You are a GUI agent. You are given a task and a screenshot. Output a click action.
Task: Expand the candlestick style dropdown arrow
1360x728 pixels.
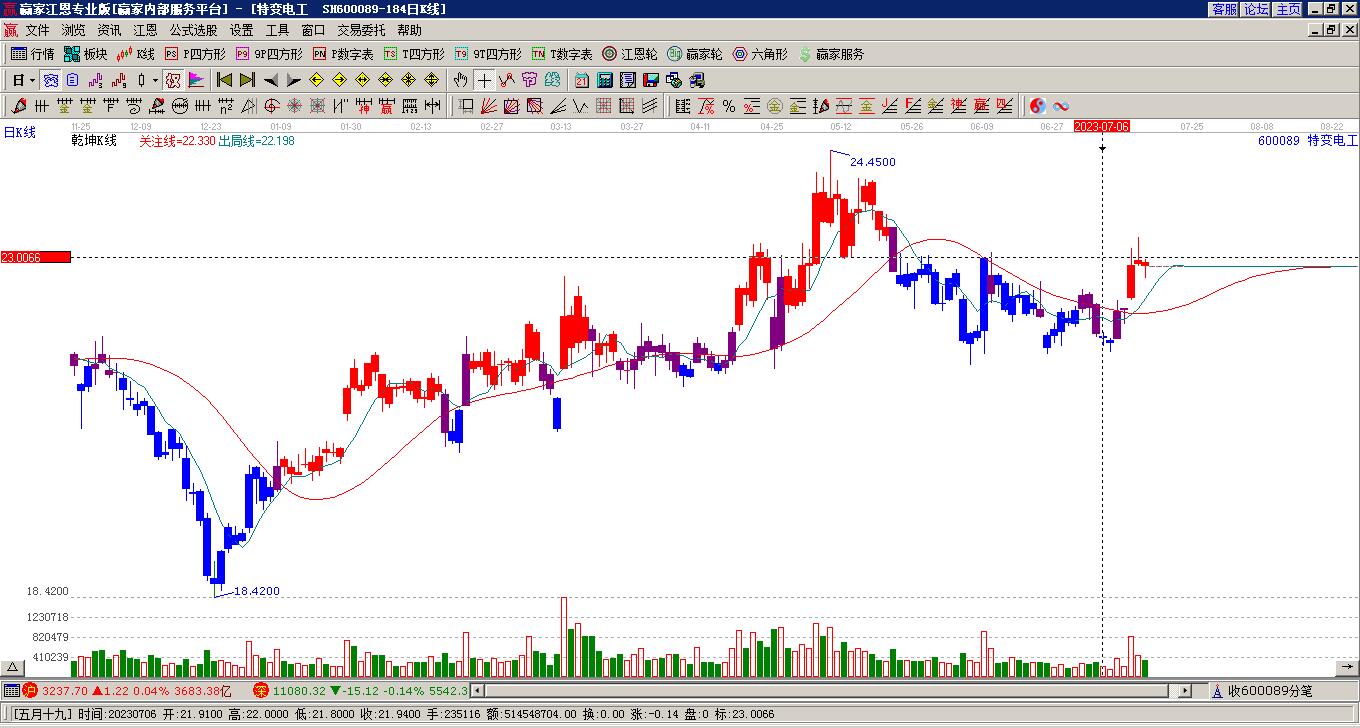click(x=155, y=80)
